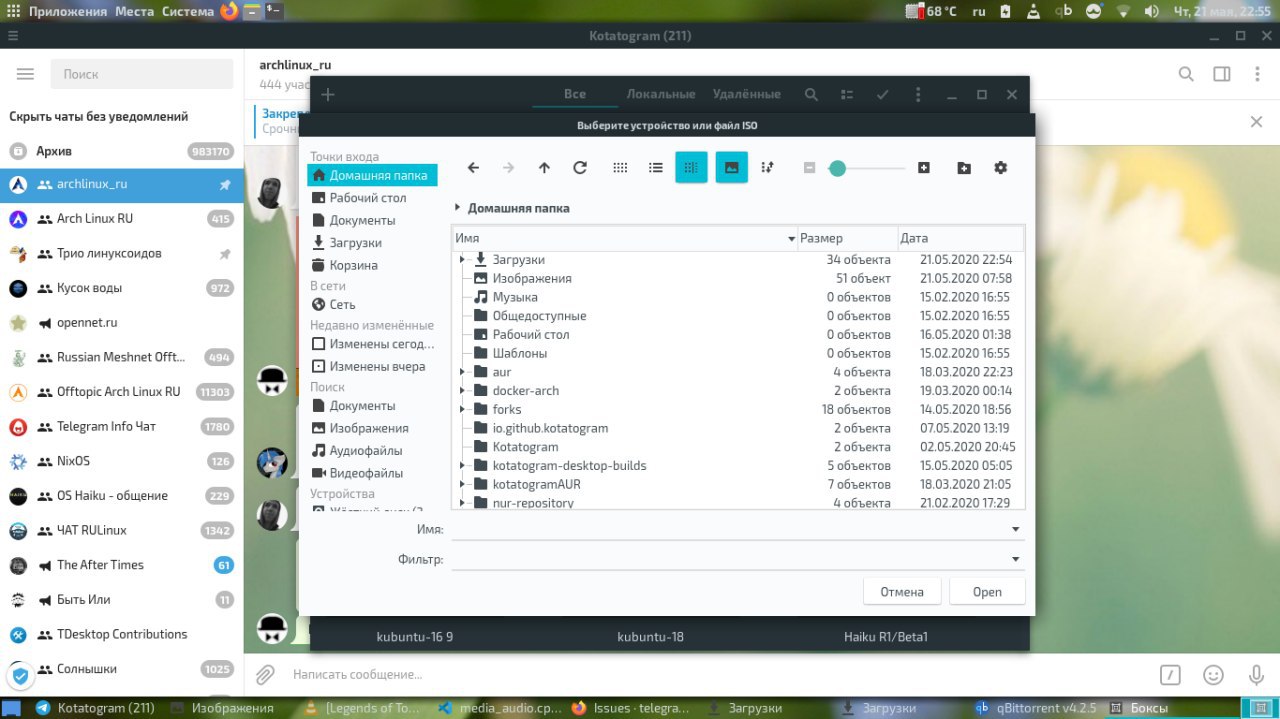Open the Места menu in top panel
1280x719 pixels.
[134, 12]
